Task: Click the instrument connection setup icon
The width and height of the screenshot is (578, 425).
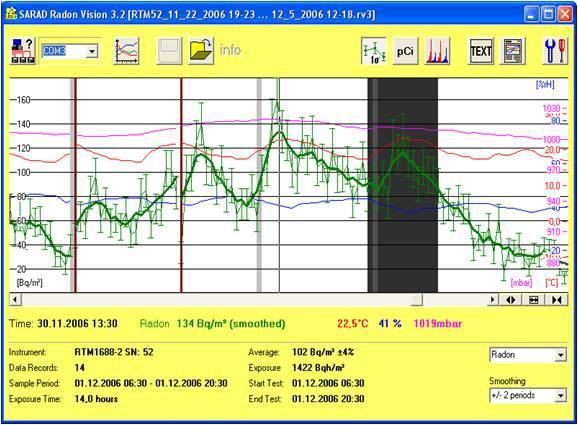Action: coord(23,51)
